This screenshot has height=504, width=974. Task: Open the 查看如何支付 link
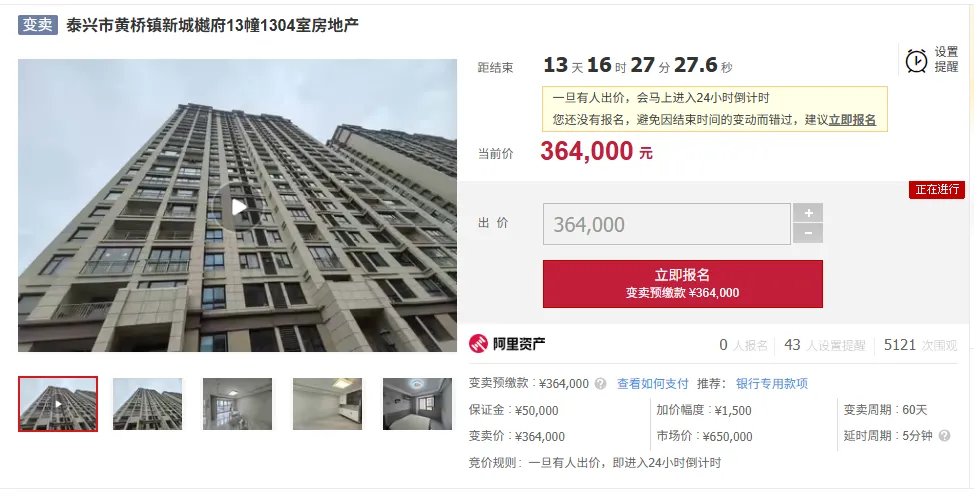click(653, 383)
